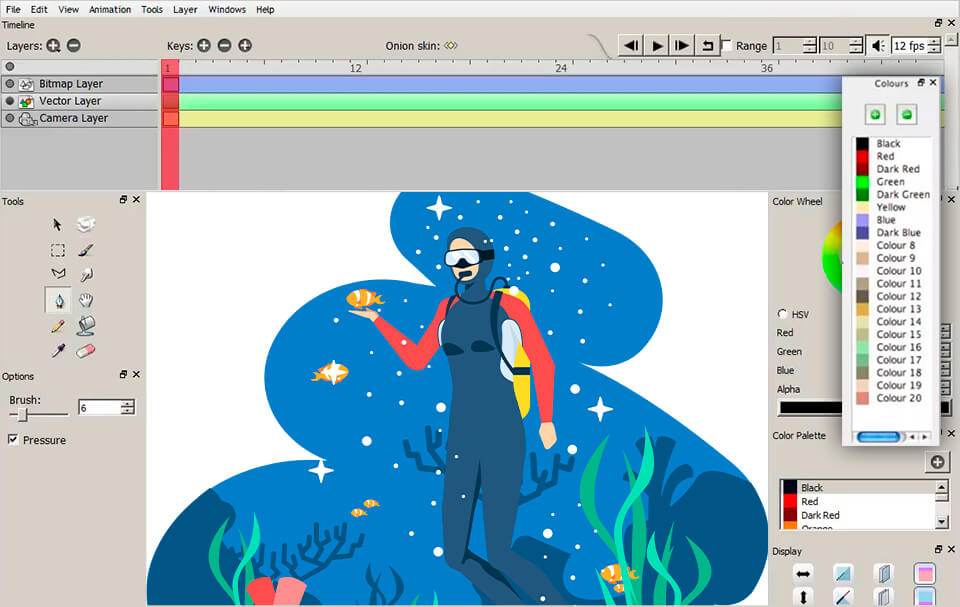Select the Brush tool

(x=85, y=250)
